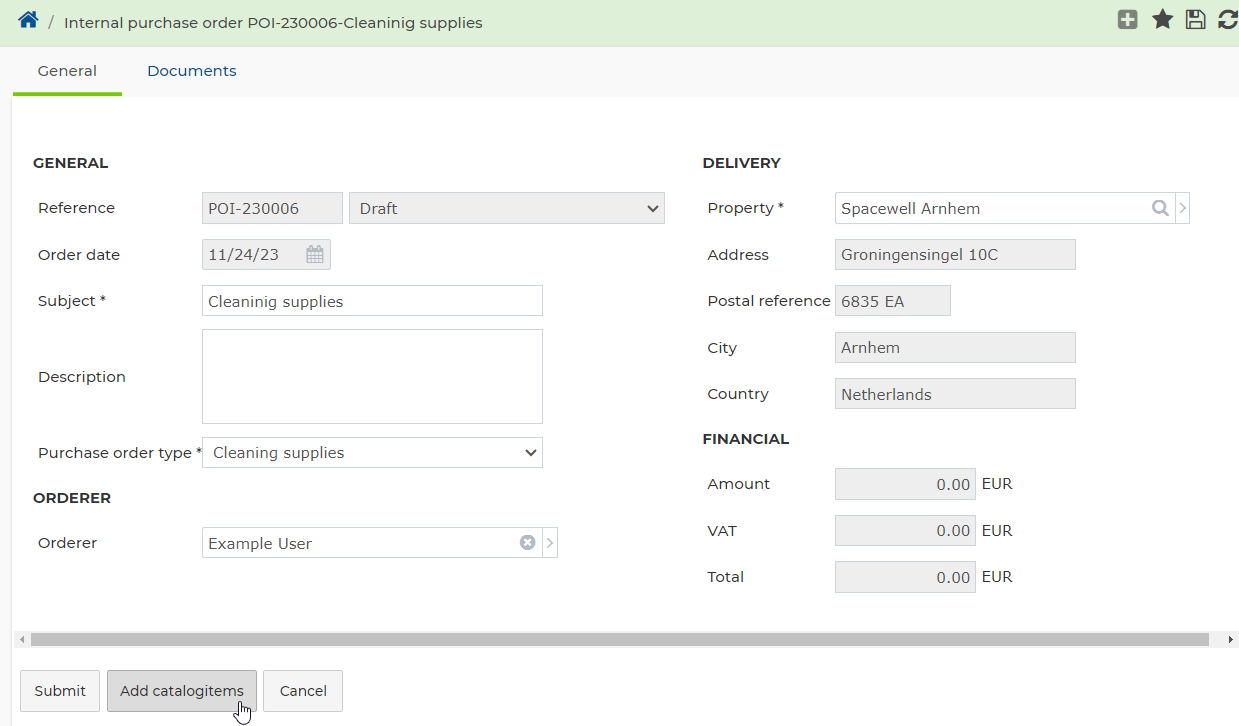Click the Postal reference label

(769, 301)
